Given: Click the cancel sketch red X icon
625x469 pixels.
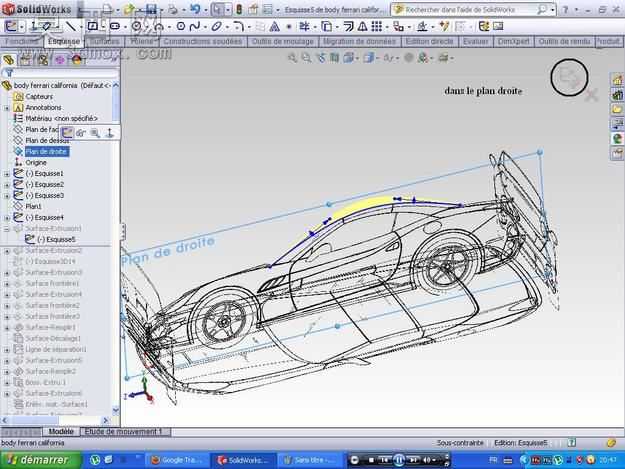Looking at the screenshot, I should click(x=591, y=95).
